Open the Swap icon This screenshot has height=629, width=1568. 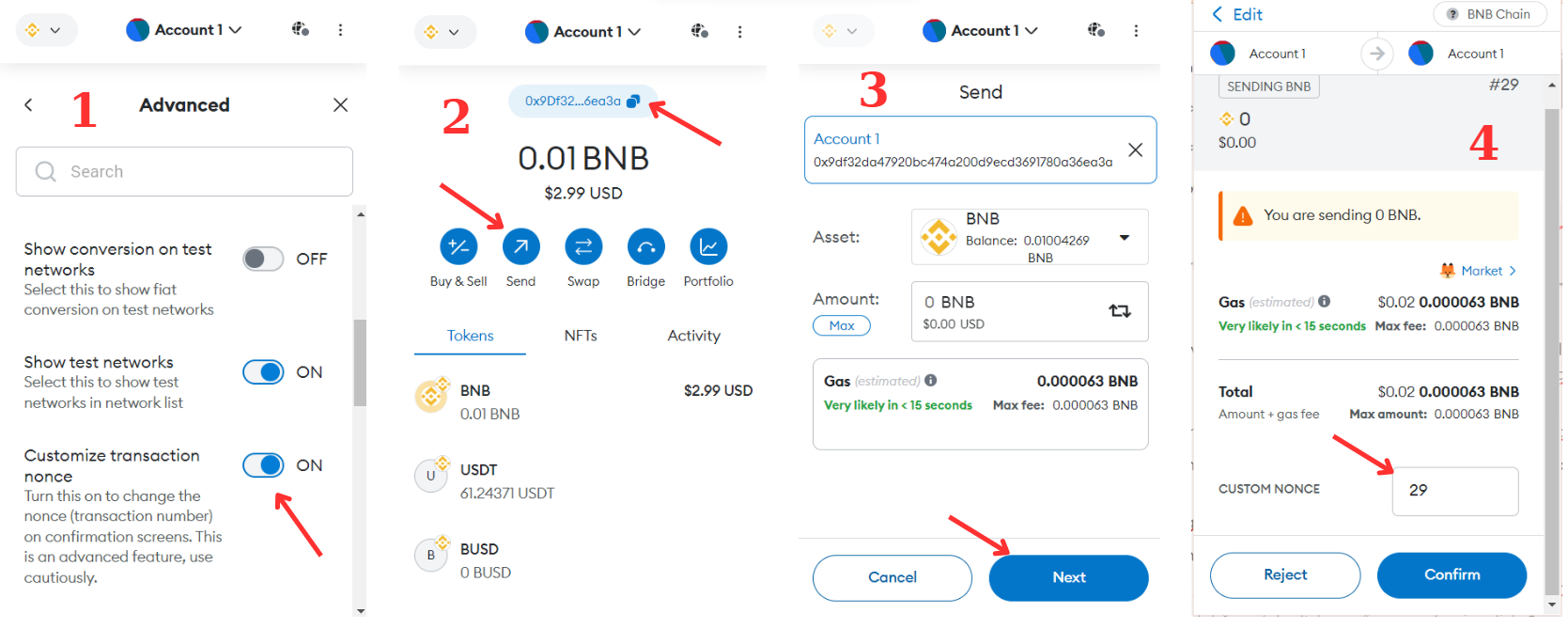[582, 246]
